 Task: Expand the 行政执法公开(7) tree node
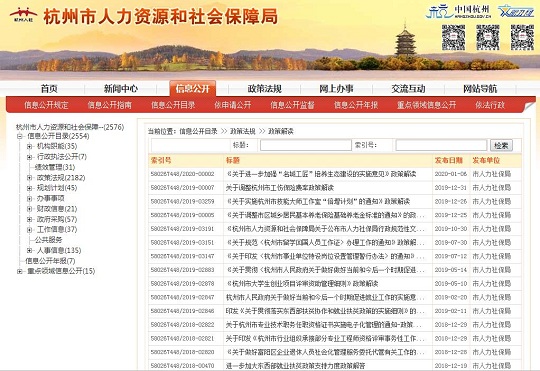click(29, 157)
